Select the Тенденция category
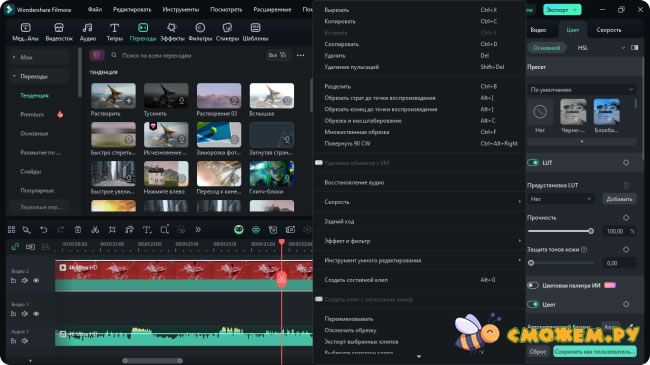 click(34, 95)
